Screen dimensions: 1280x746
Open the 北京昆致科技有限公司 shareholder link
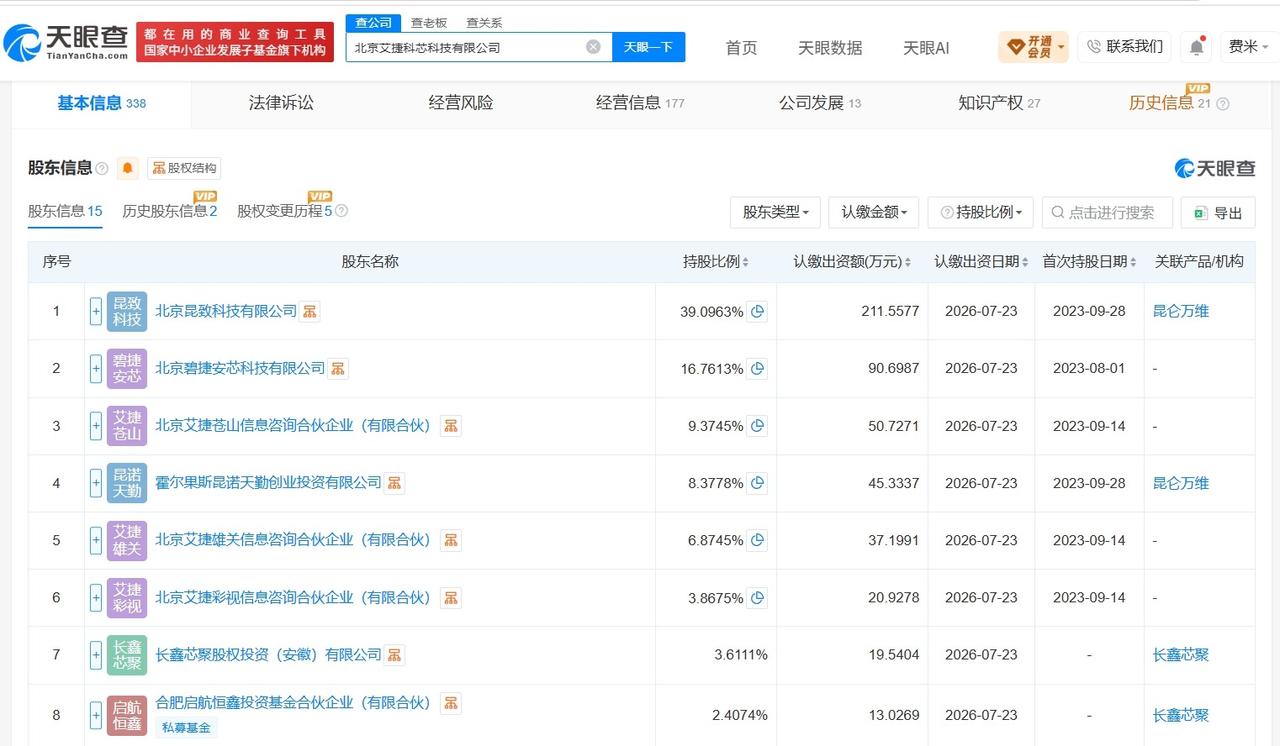tap(226, 311)
